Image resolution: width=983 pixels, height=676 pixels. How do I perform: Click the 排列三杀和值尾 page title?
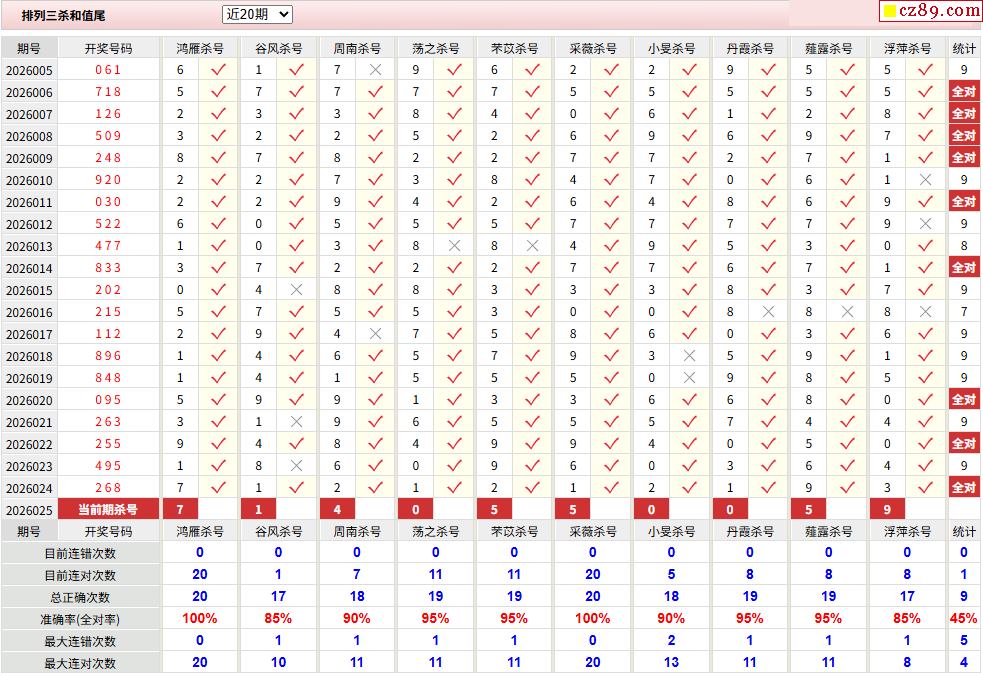[x=63, y=16]
